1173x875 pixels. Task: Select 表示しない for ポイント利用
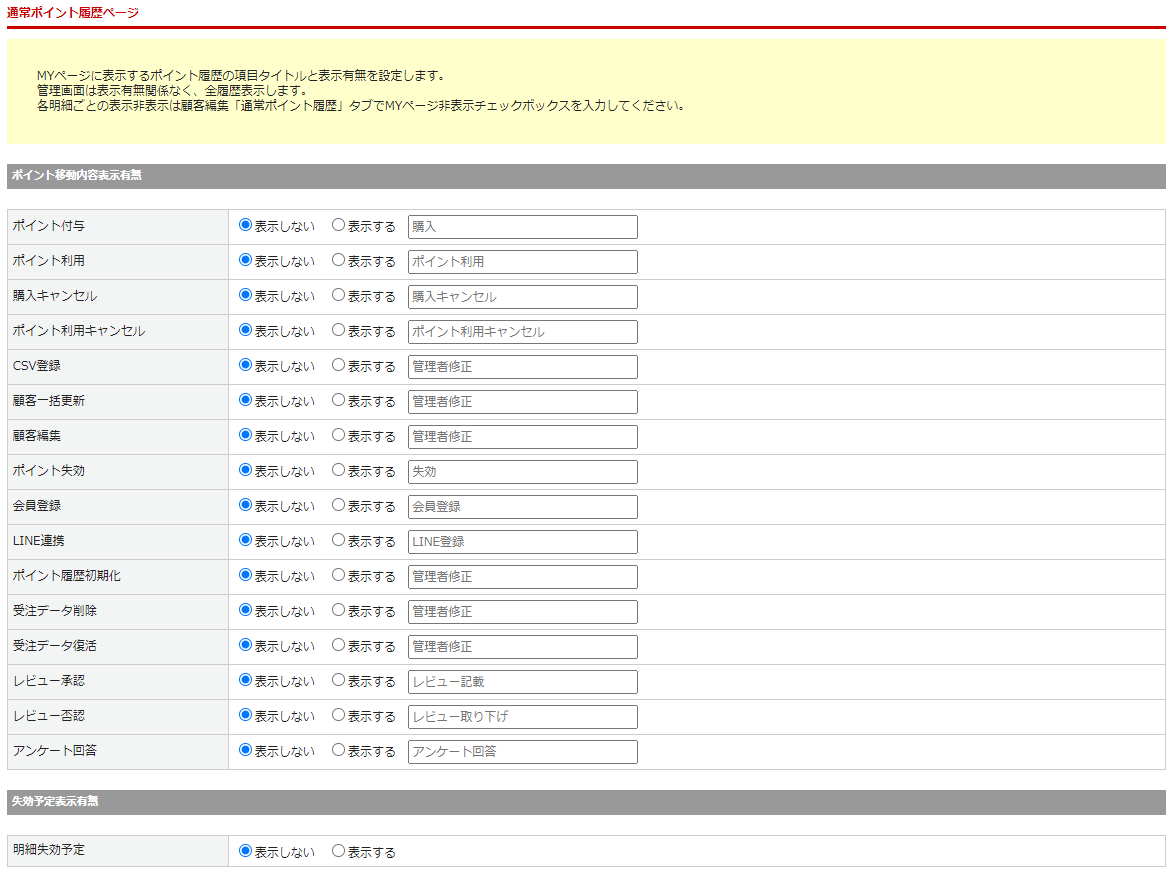coord(245,261)
